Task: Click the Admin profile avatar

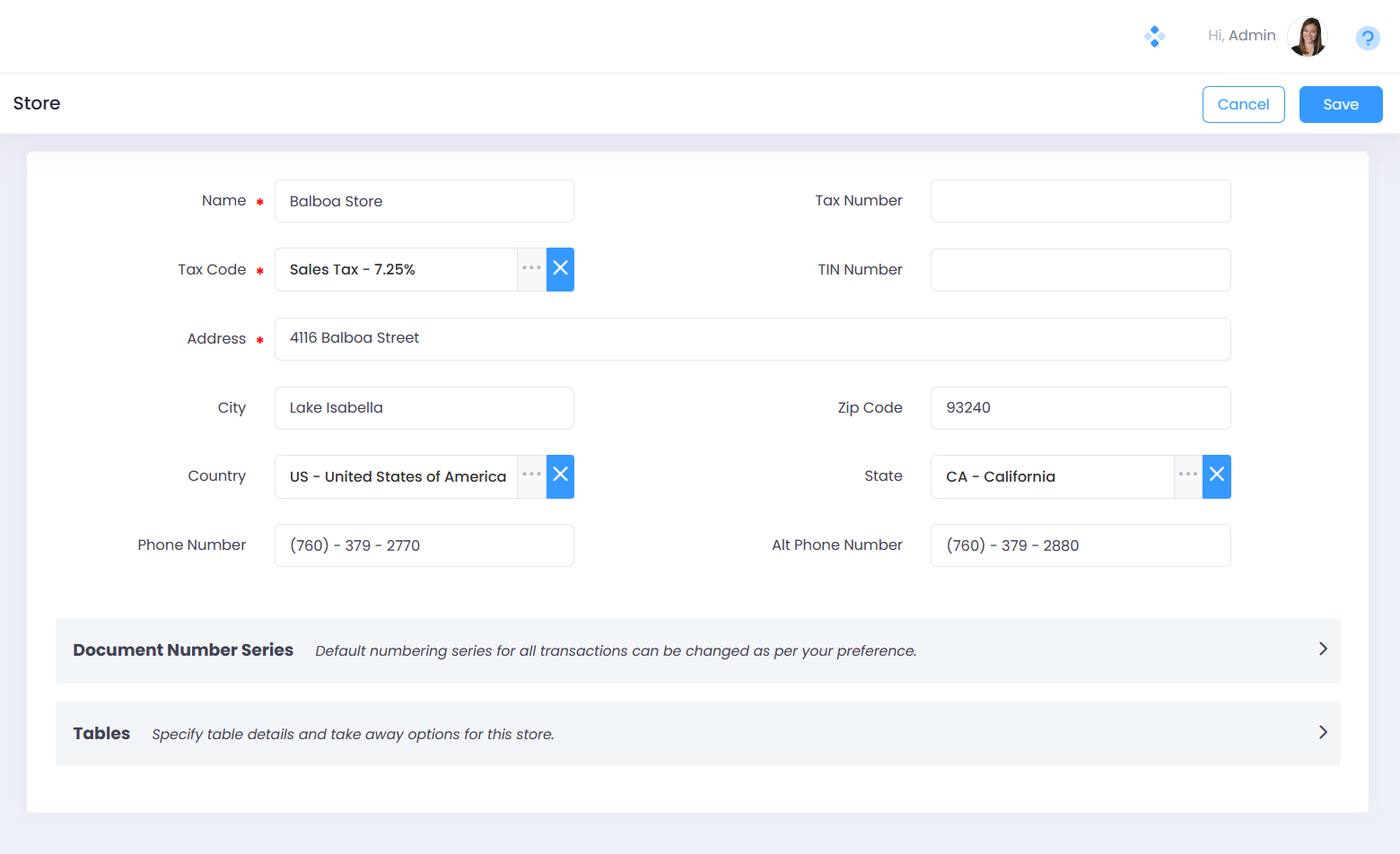Action: click(x=1307, y=37)
